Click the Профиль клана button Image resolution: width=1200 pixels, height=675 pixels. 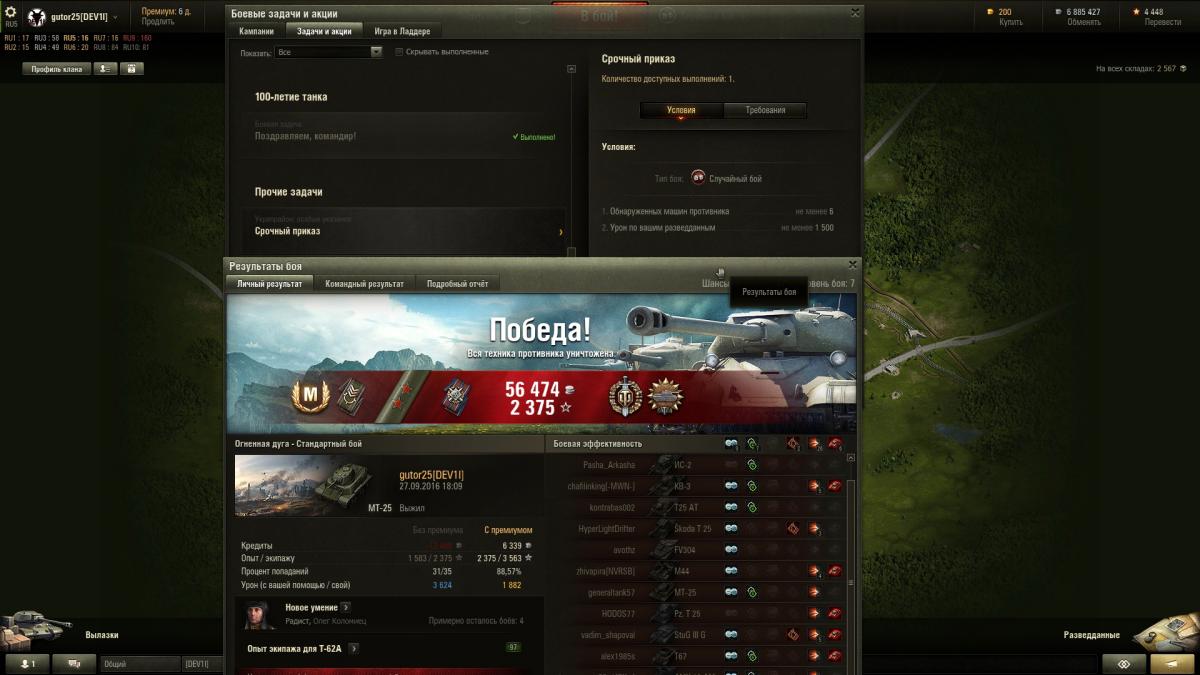coord(57,69)
